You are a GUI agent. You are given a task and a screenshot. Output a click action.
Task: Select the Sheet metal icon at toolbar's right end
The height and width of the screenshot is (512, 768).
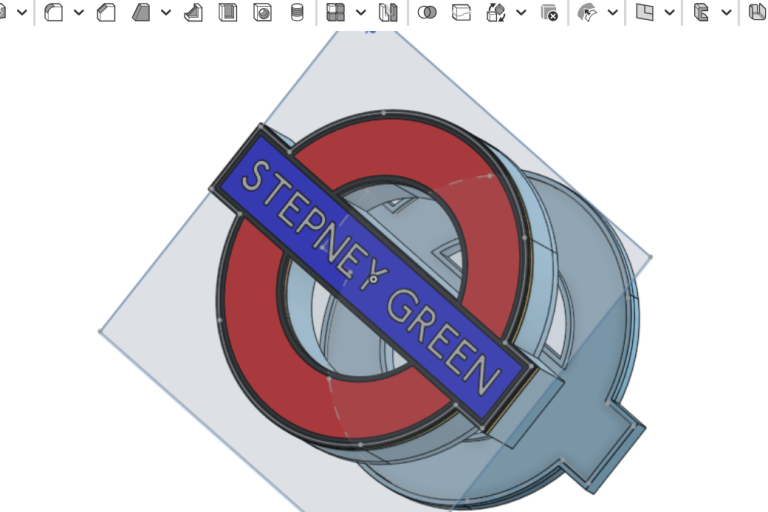[758, 12]
